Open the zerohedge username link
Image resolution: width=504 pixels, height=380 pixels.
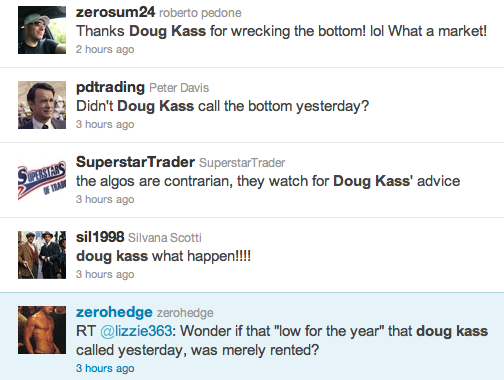pyautogui.click(x=114, y=312)
